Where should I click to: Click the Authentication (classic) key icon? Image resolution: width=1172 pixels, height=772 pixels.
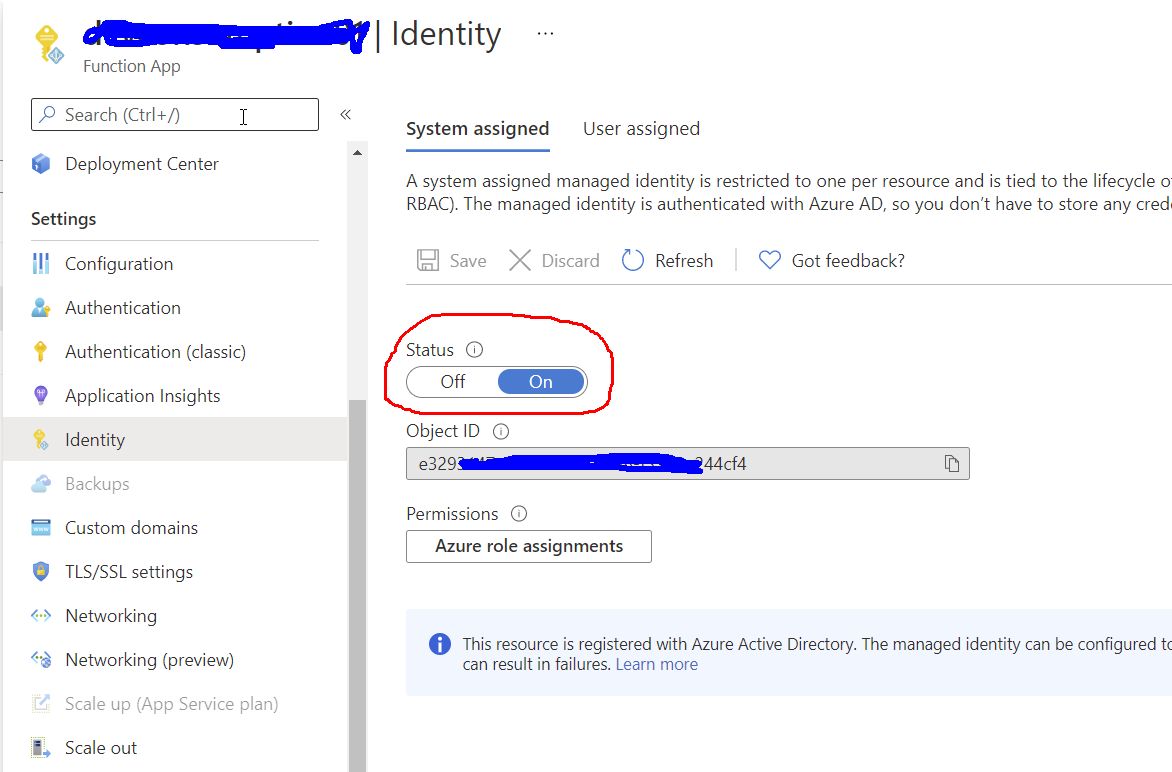pos(41,351)
